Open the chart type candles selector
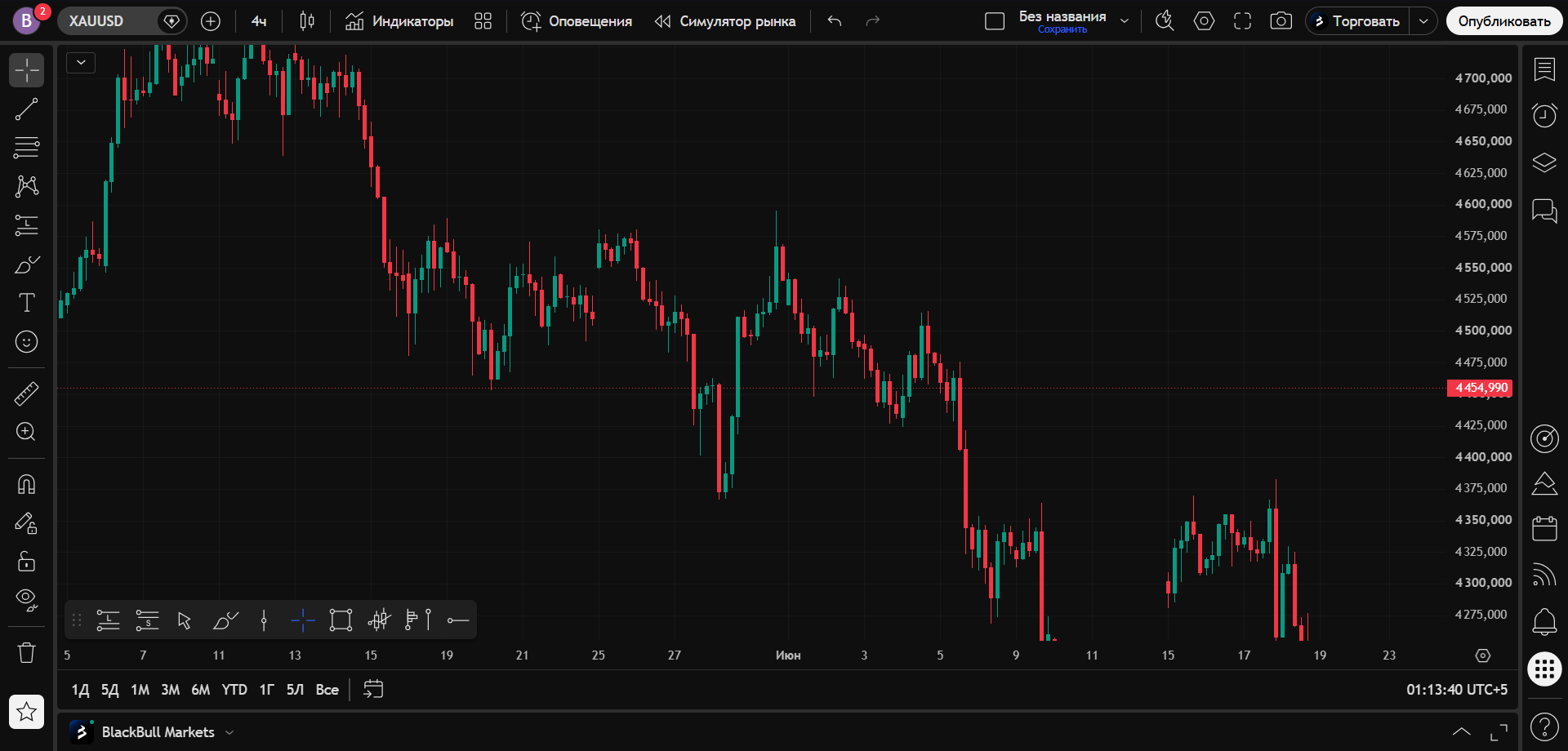The image size is (1568, 751). point(307,21)
